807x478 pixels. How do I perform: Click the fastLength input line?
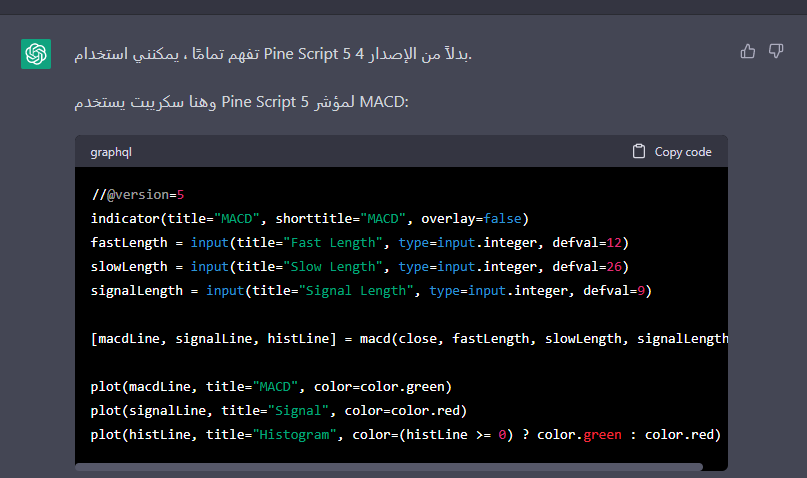360,242
